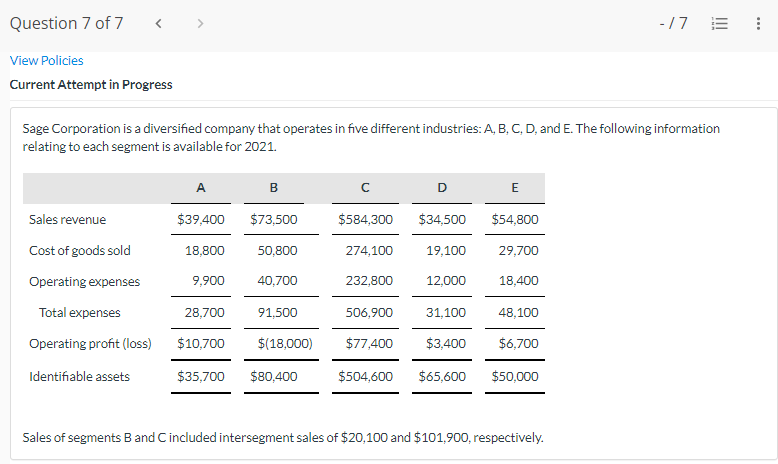
Task: Click the Sage Corporation problem description paragraph
Action: [371, 137]
